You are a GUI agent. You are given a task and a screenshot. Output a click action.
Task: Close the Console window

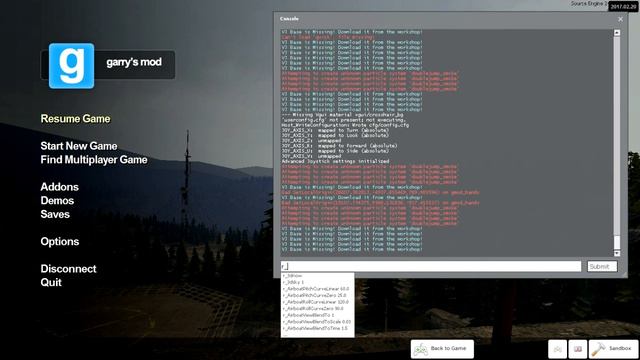point(620,19)
